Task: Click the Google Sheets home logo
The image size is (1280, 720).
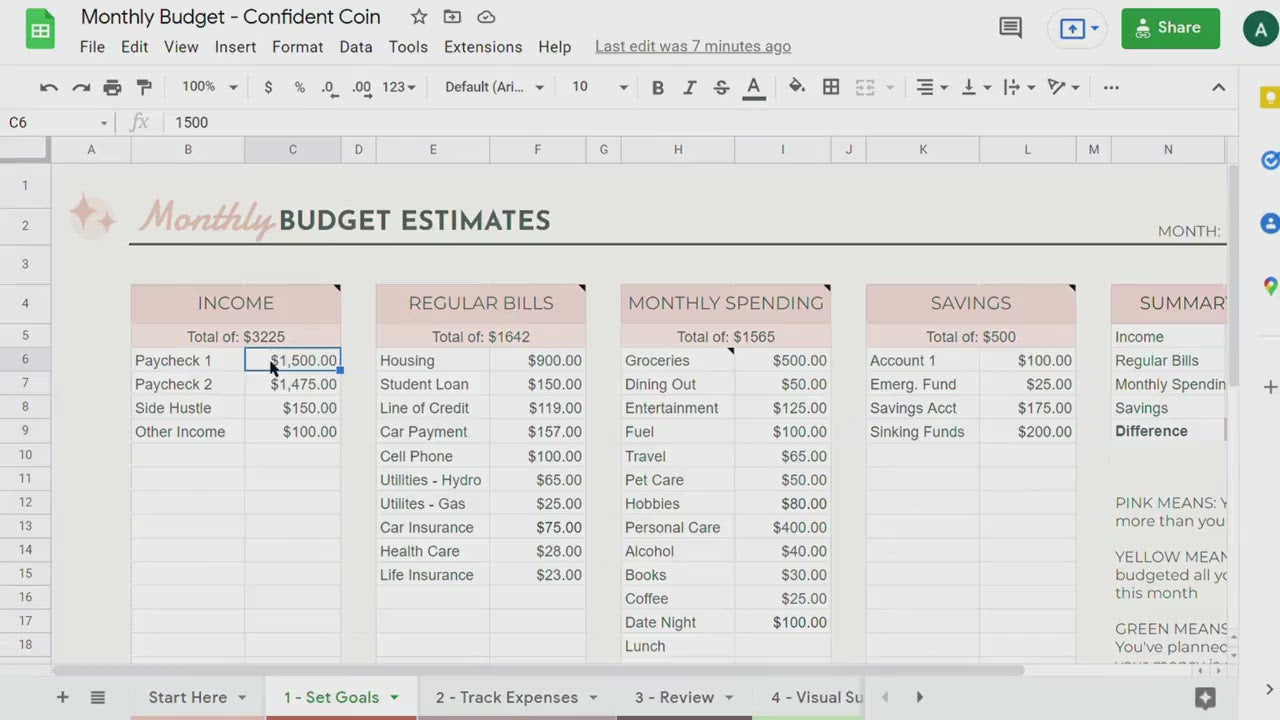Action: pyautogui.click(x=40, y=30)
